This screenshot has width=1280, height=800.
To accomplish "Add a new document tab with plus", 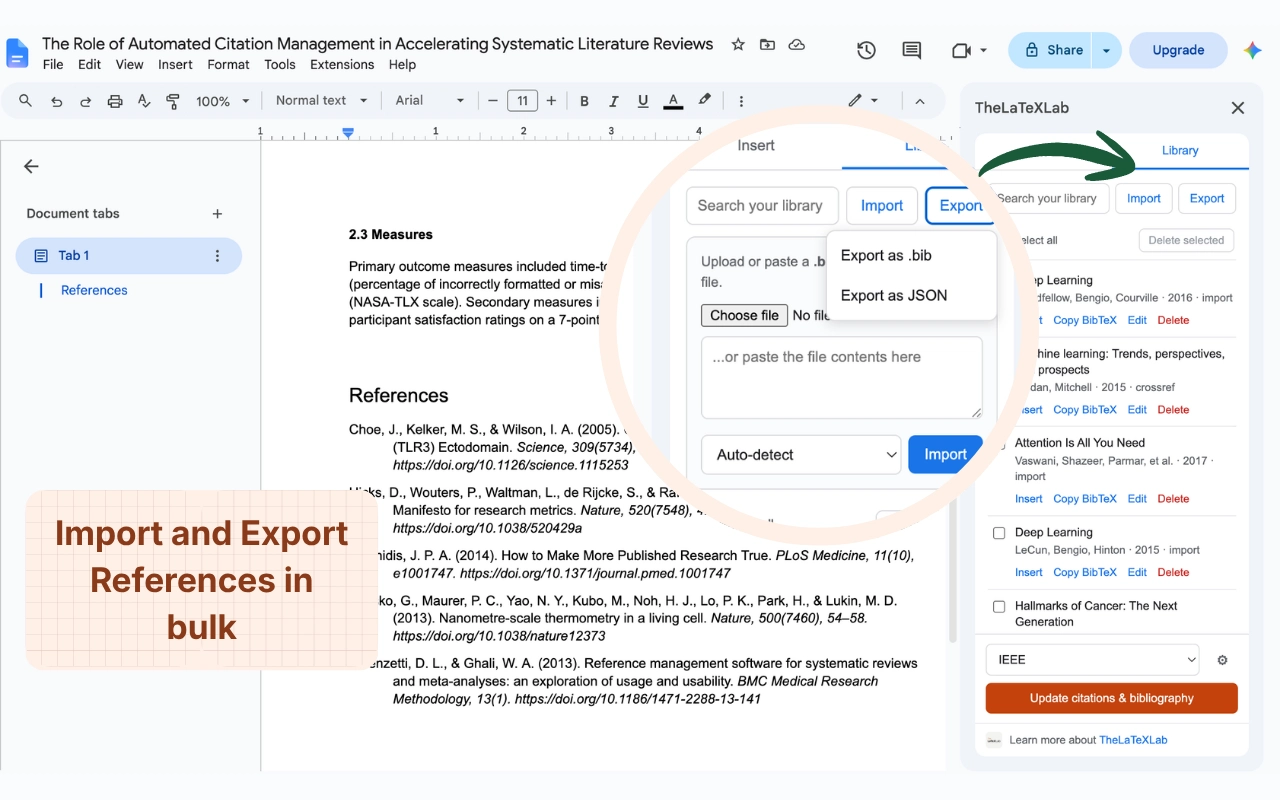I will (217, 214).
